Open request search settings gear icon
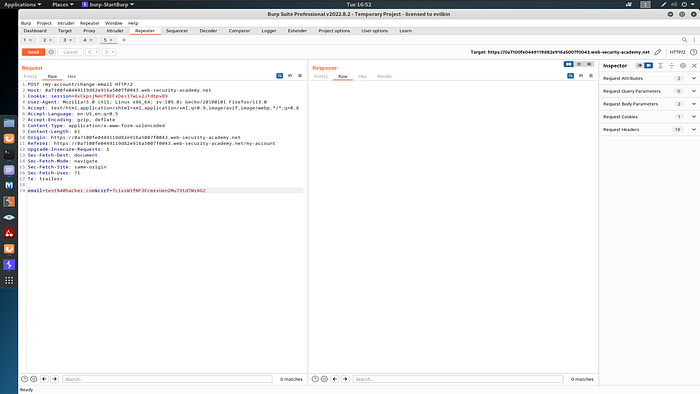 point(34,379)
